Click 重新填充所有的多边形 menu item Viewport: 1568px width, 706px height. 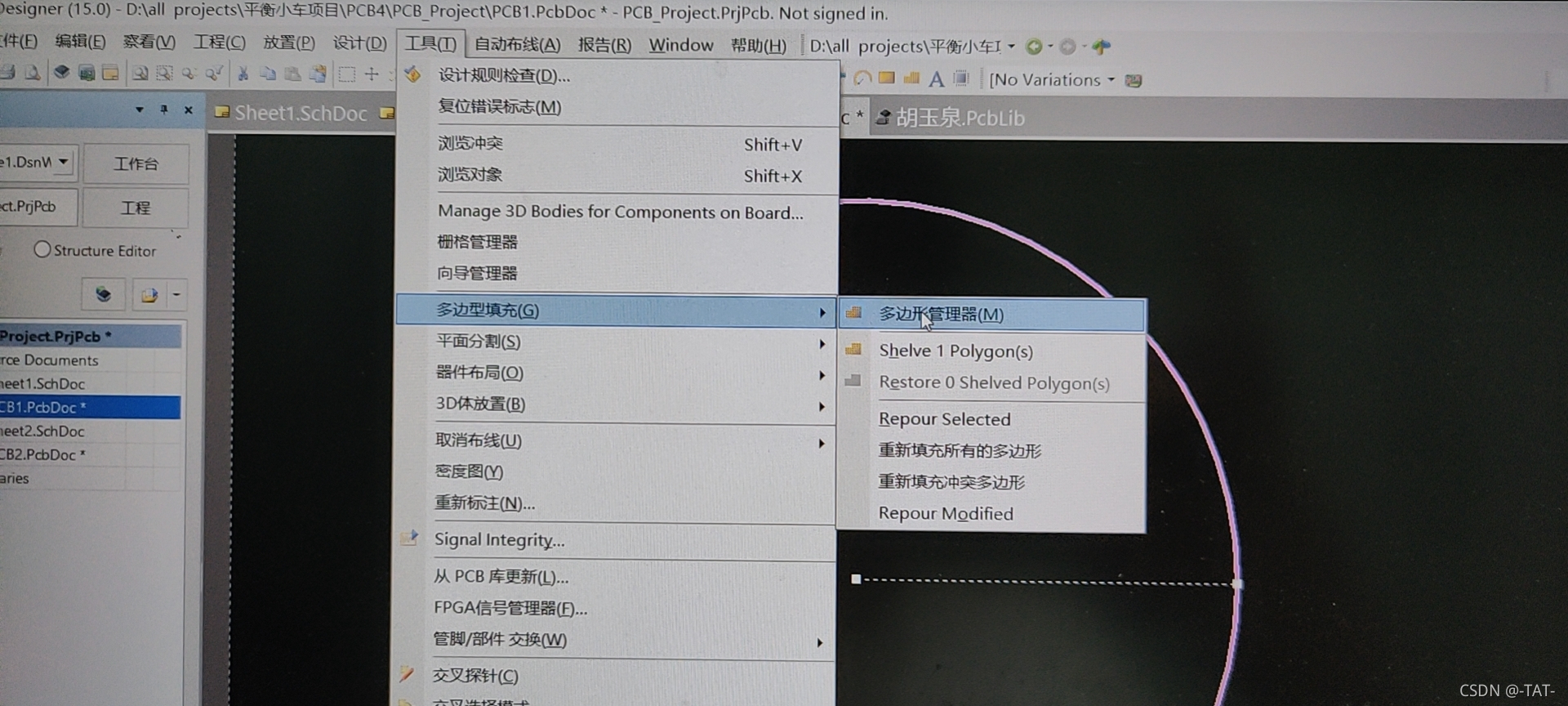[991, 450]
